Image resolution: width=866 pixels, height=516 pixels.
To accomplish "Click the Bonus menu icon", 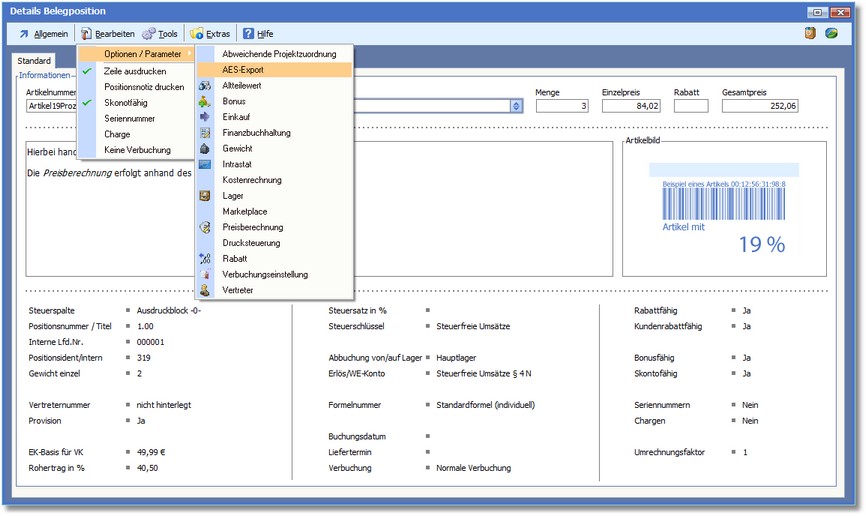I will click(205, 102).
